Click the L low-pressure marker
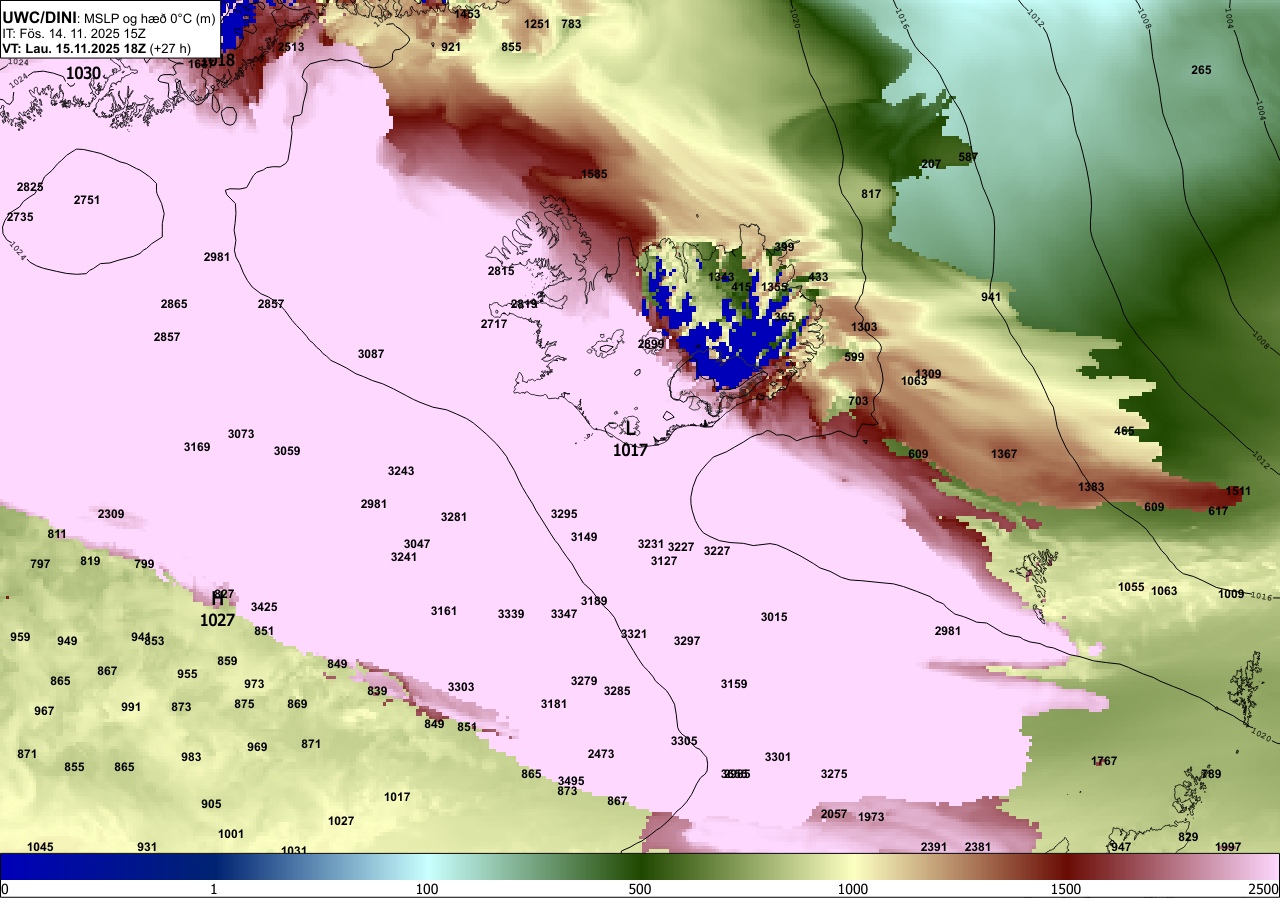Viewport: 1280px width, 898px height. 629,427
